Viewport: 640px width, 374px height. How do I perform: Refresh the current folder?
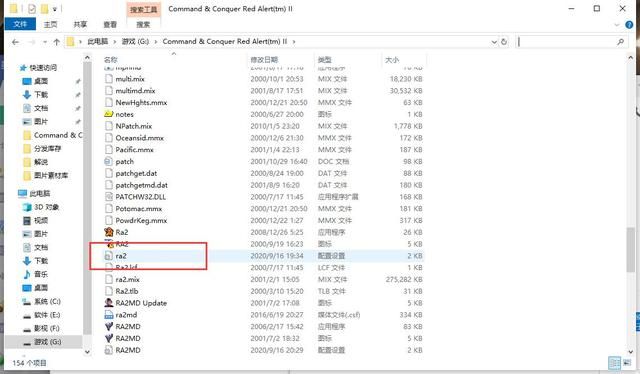(504, 42)
